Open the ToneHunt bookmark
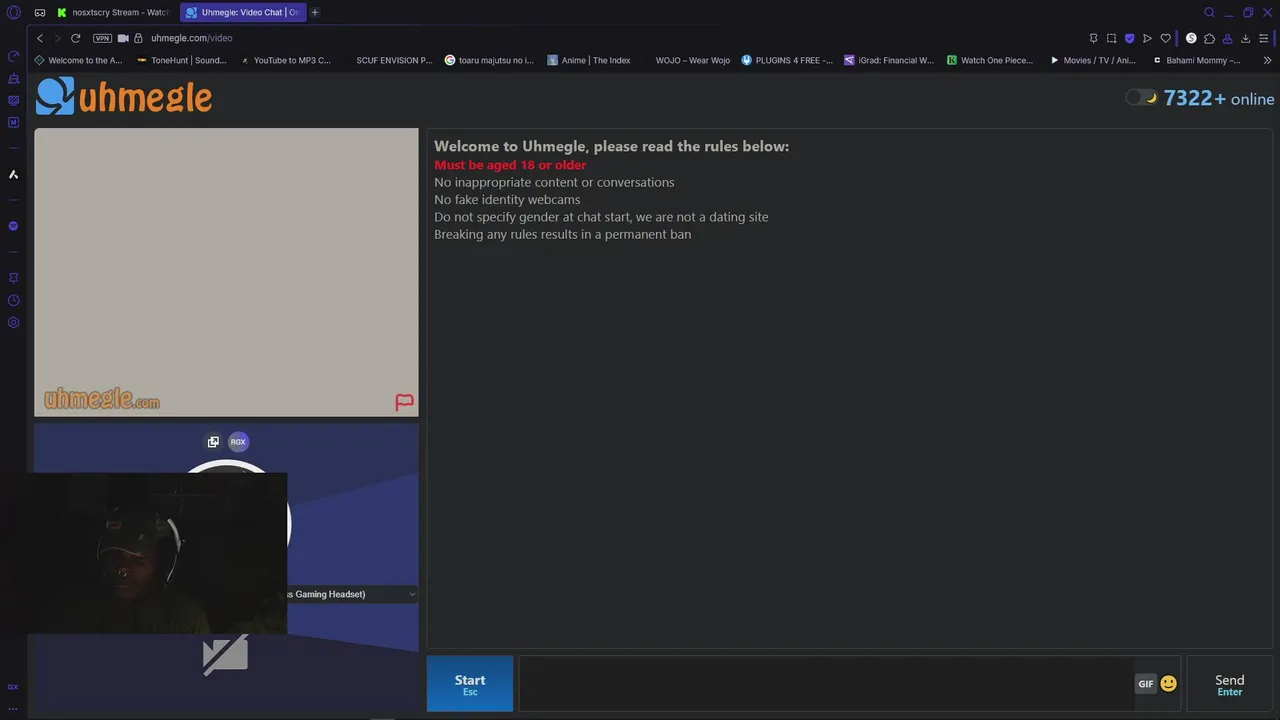The height and width of the screenshot is (720, 1280). tap(181, 60)
